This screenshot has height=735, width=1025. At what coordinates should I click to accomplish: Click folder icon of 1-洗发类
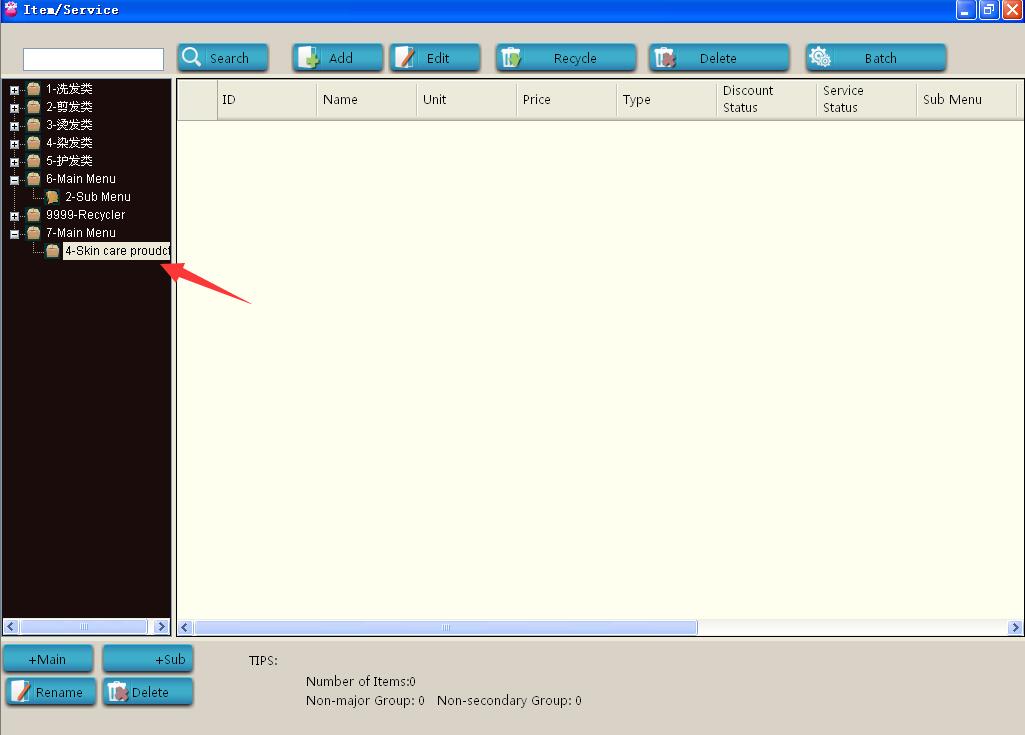pyautogui.click(x=34, y=89)
